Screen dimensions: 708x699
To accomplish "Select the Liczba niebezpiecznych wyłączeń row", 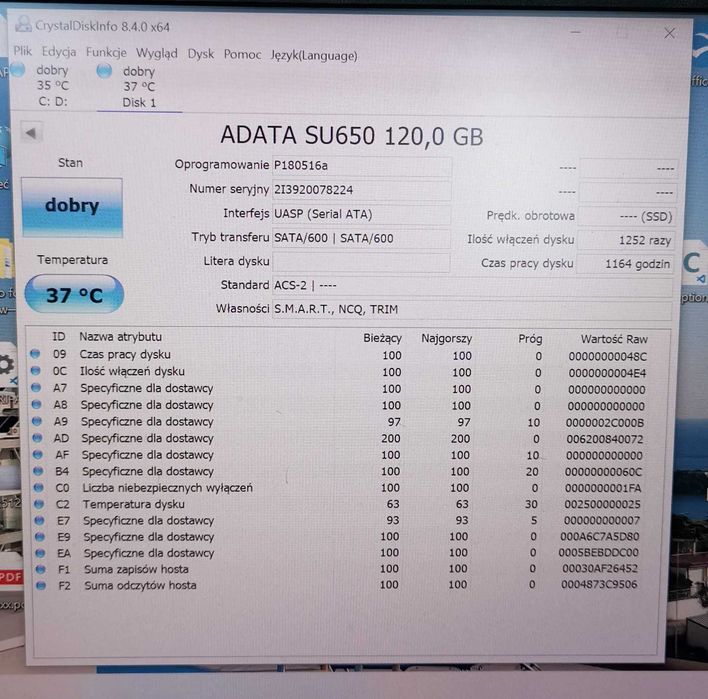I will coord(339,488).
